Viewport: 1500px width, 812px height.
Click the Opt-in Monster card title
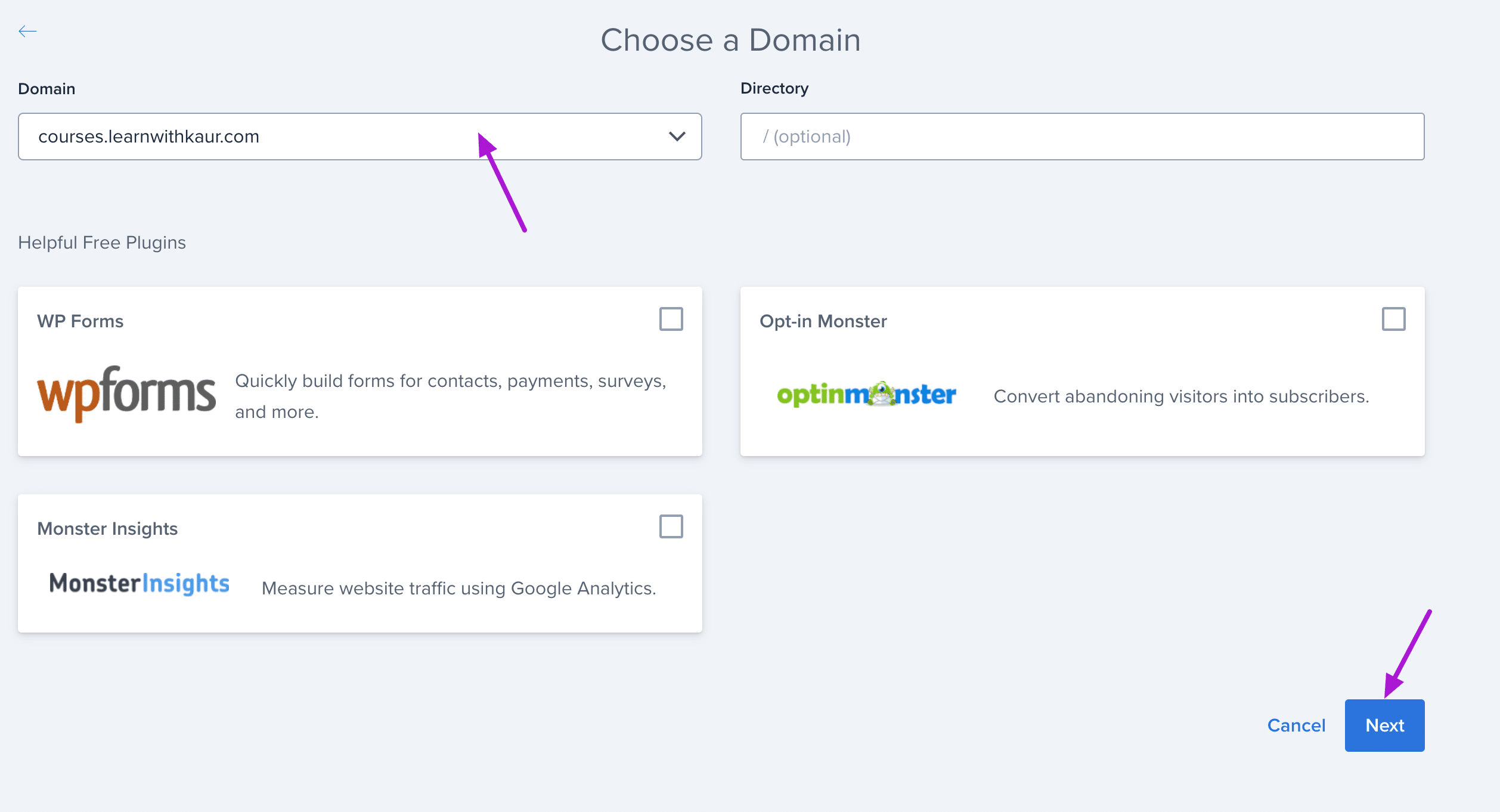[x=823, y=321]
